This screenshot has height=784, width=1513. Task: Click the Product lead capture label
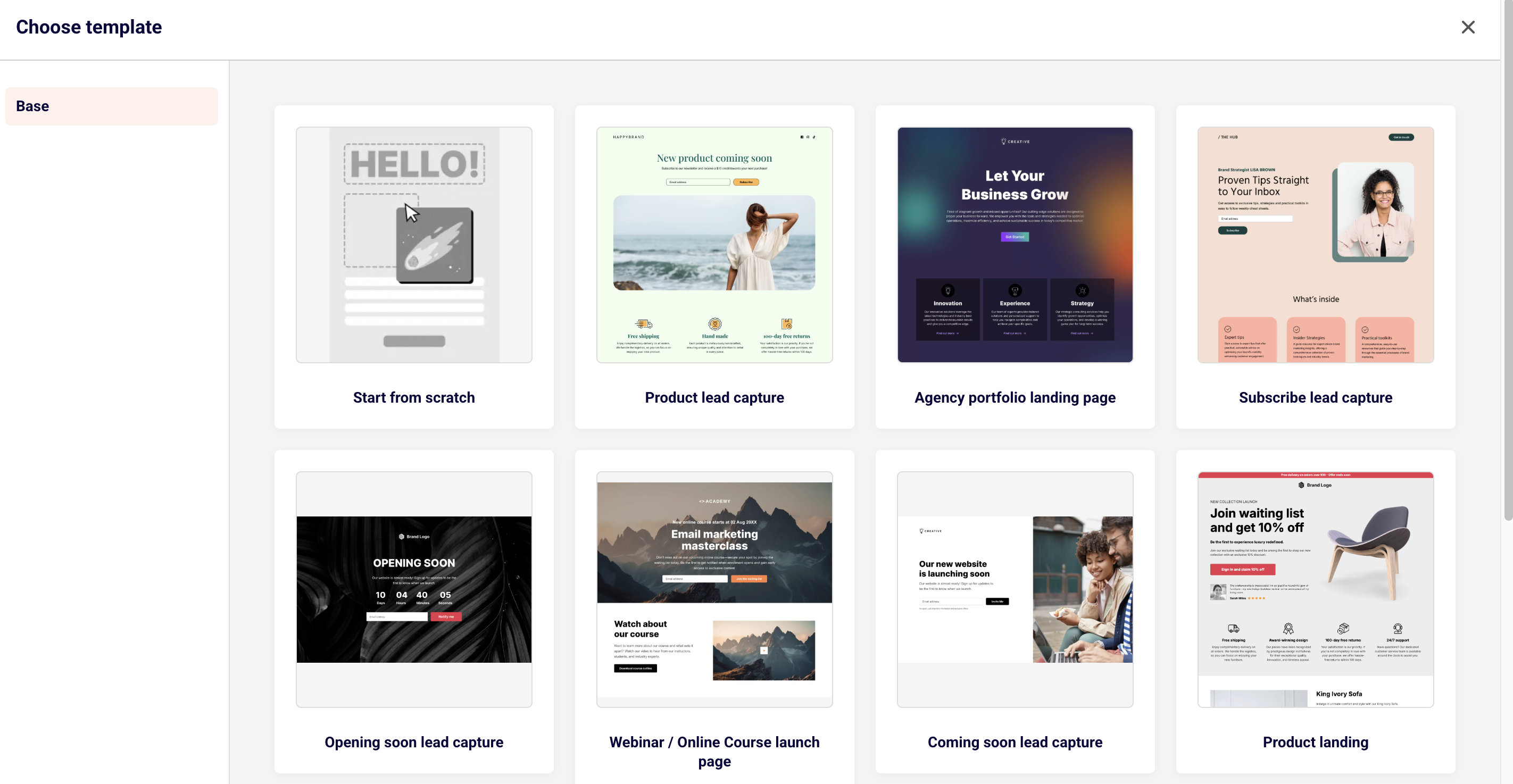click(x=714, y=397)
